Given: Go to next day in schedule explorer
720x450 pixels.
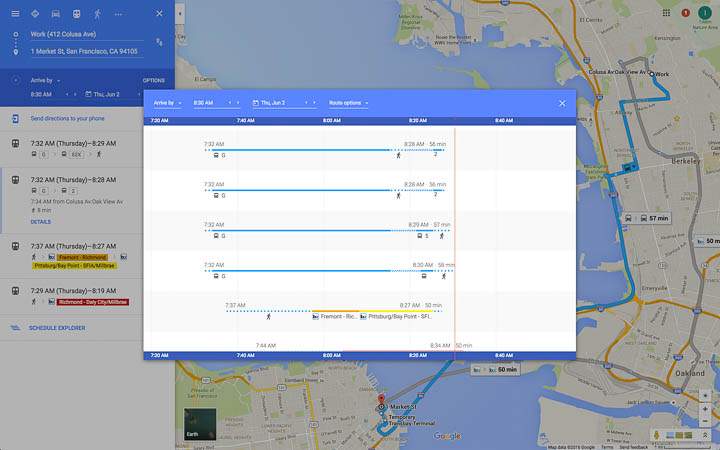Looking at the screenshot, I should click(315, 103).
